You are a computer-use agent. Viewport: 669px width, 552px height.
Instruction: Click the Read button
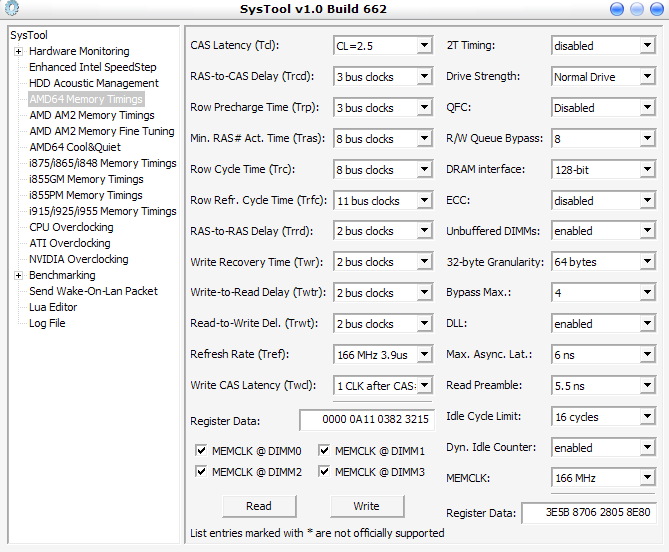click(259, 506)
